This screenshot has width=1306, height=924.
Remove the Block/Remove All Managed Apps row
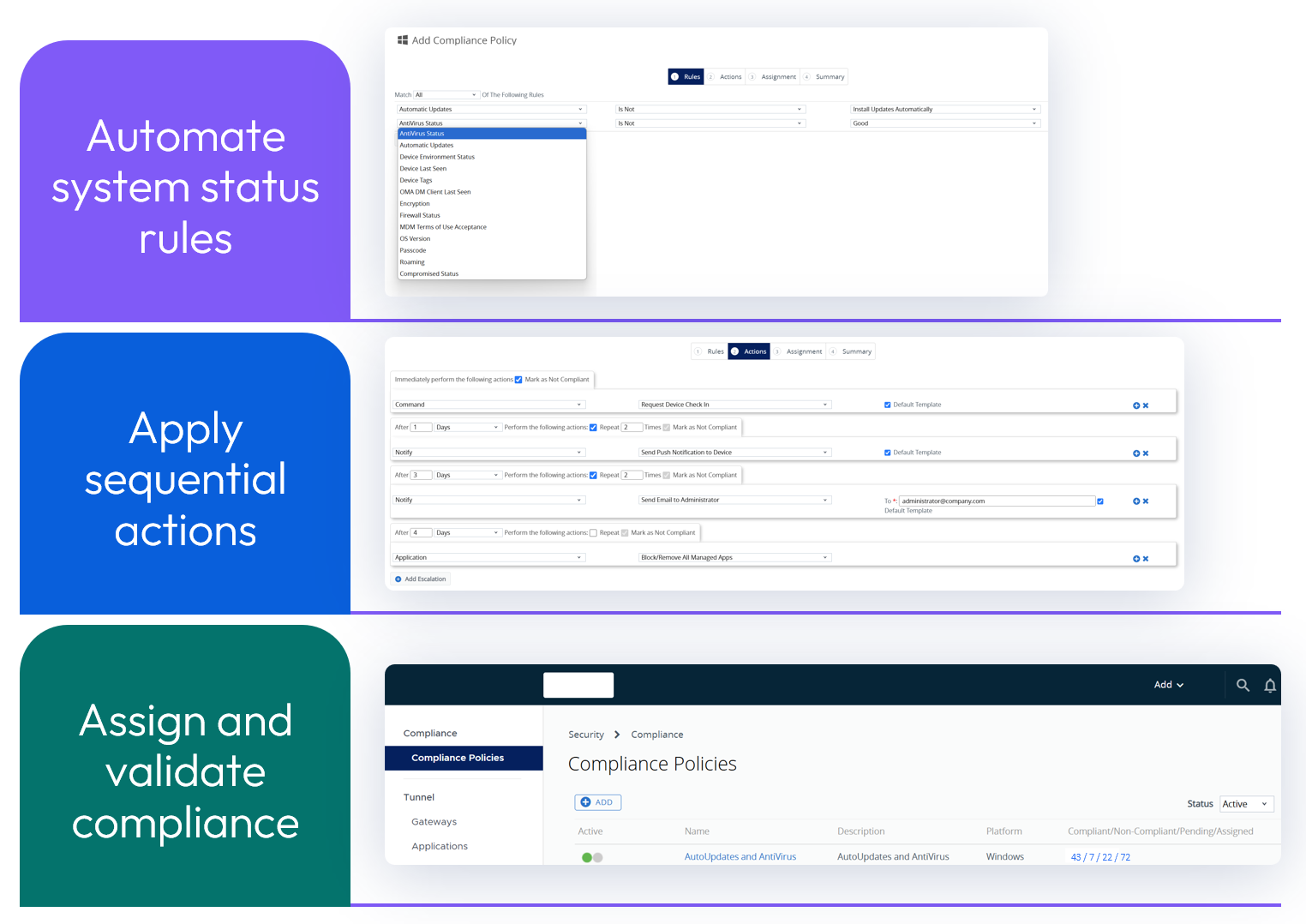(1146, 559)
